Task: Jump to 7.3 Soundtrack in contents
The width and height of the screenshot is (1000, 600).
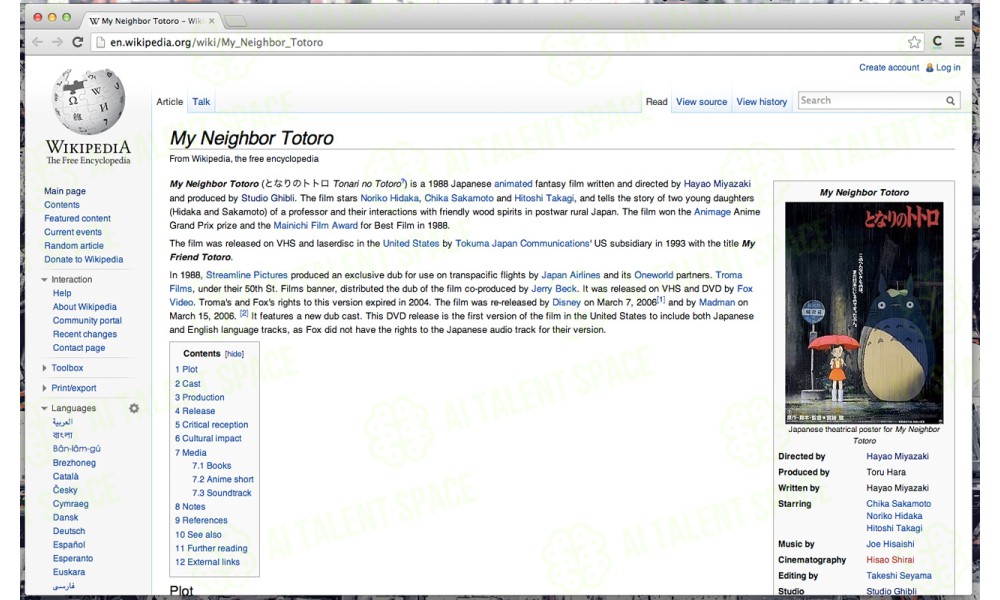Action: [221, 493]
